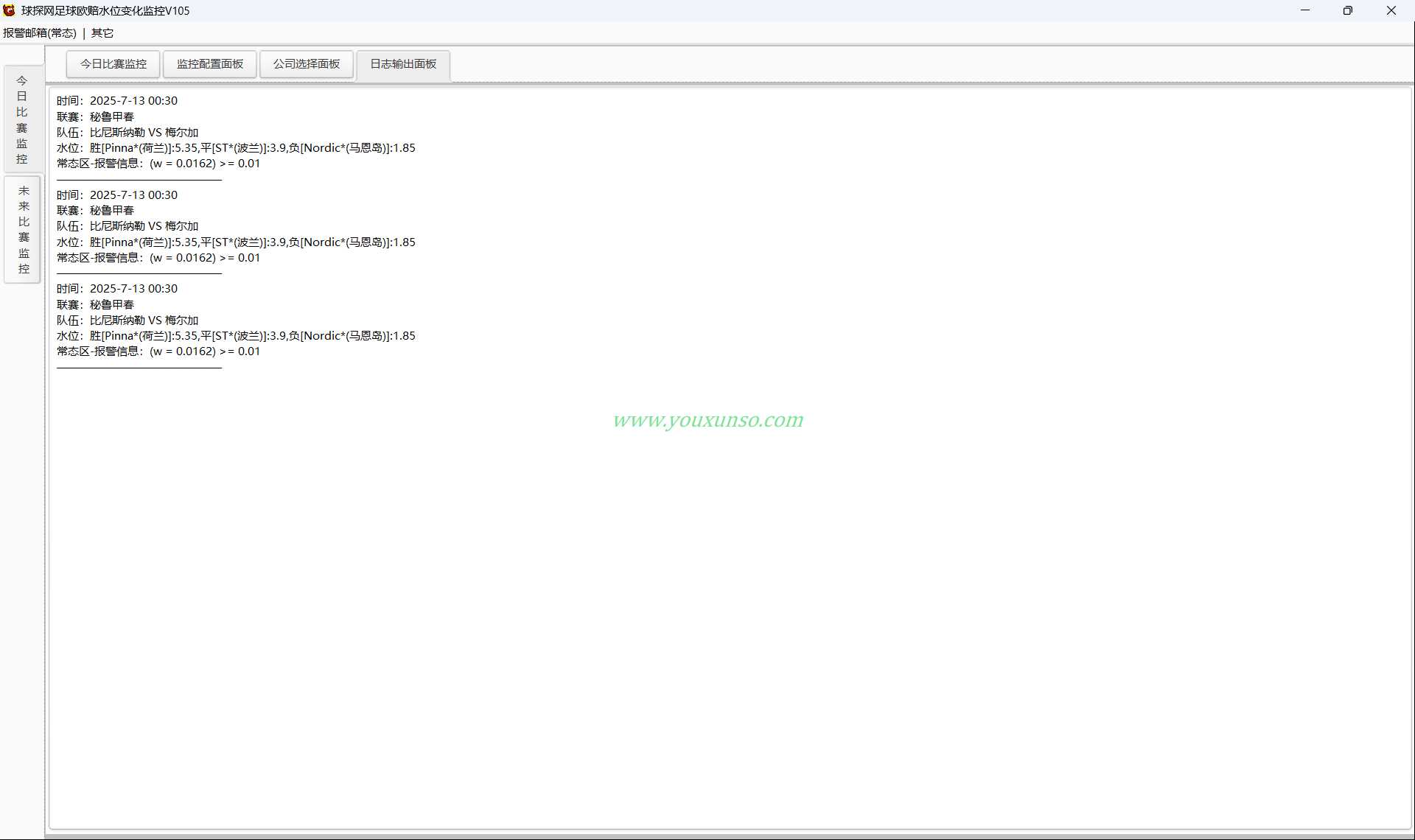The height and width of the screenshot is (840, 1415).
Task: Click third log entry's 水位 odds line
Action: coord(237,336)
